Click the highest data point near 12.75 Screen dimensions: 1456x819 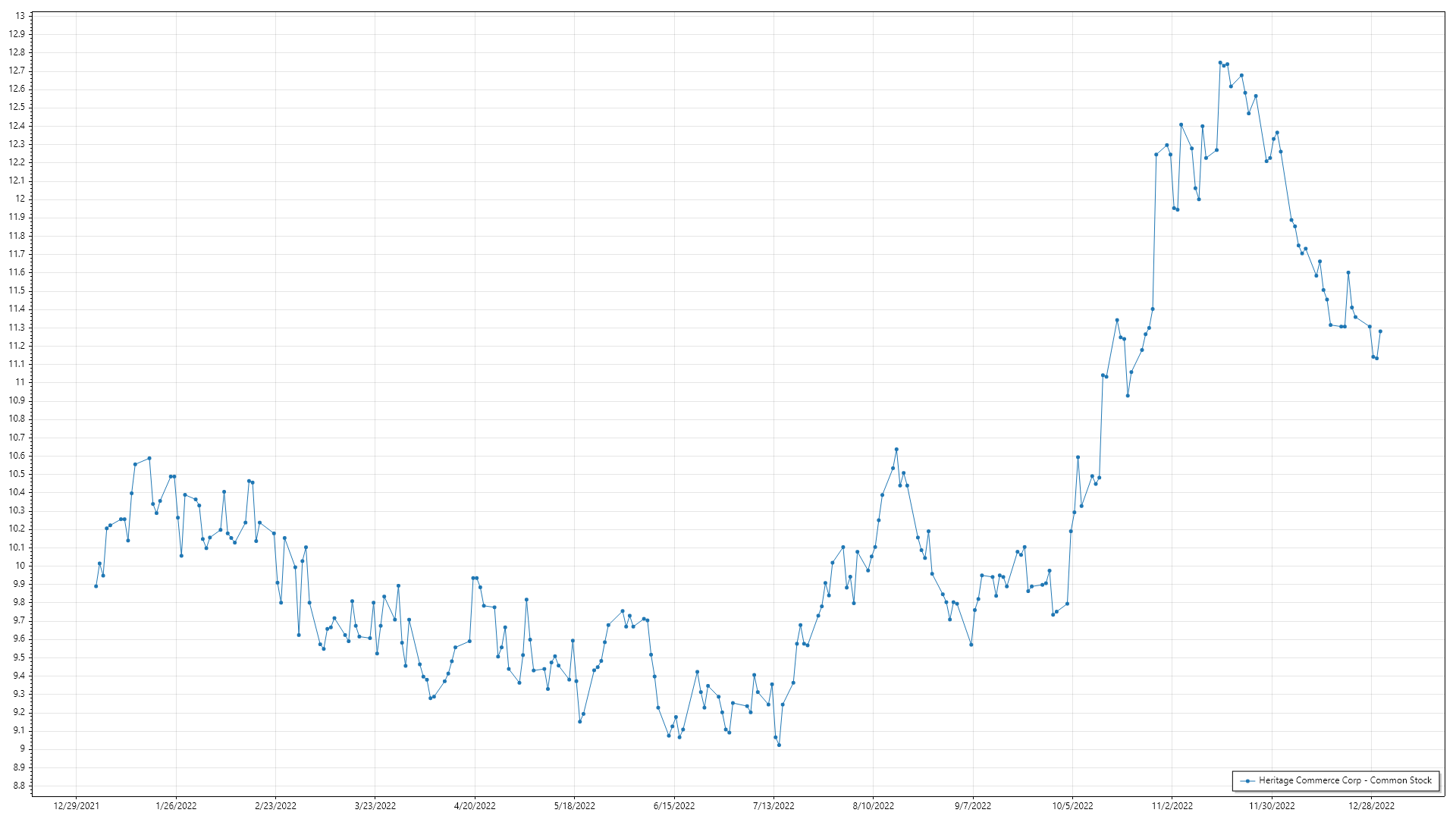[1220, 63]
